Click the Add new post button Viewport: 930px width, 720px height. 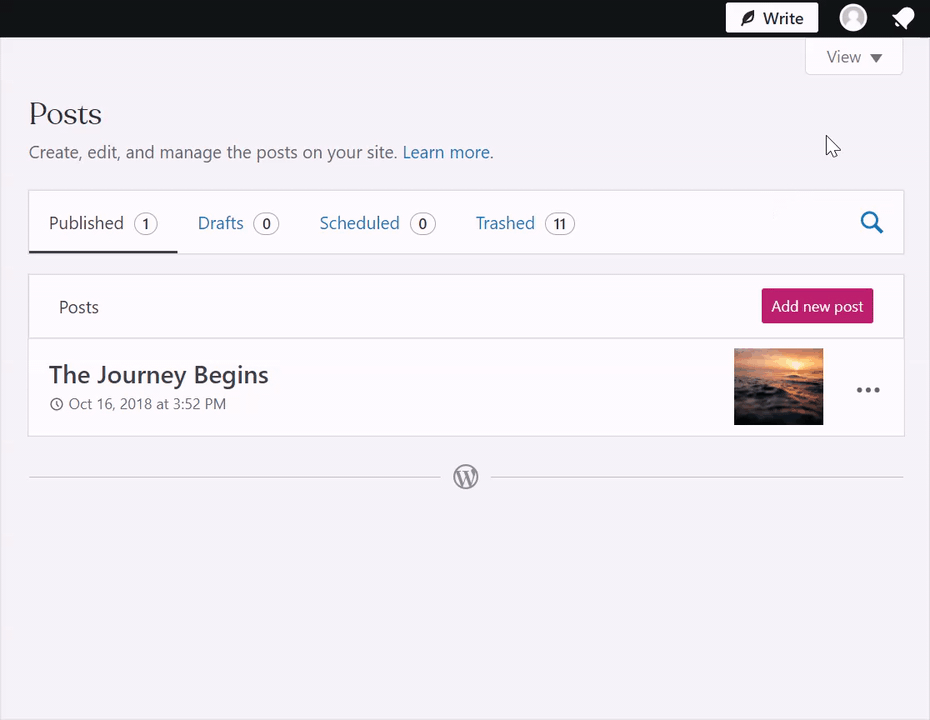click(x=817, y=306)
